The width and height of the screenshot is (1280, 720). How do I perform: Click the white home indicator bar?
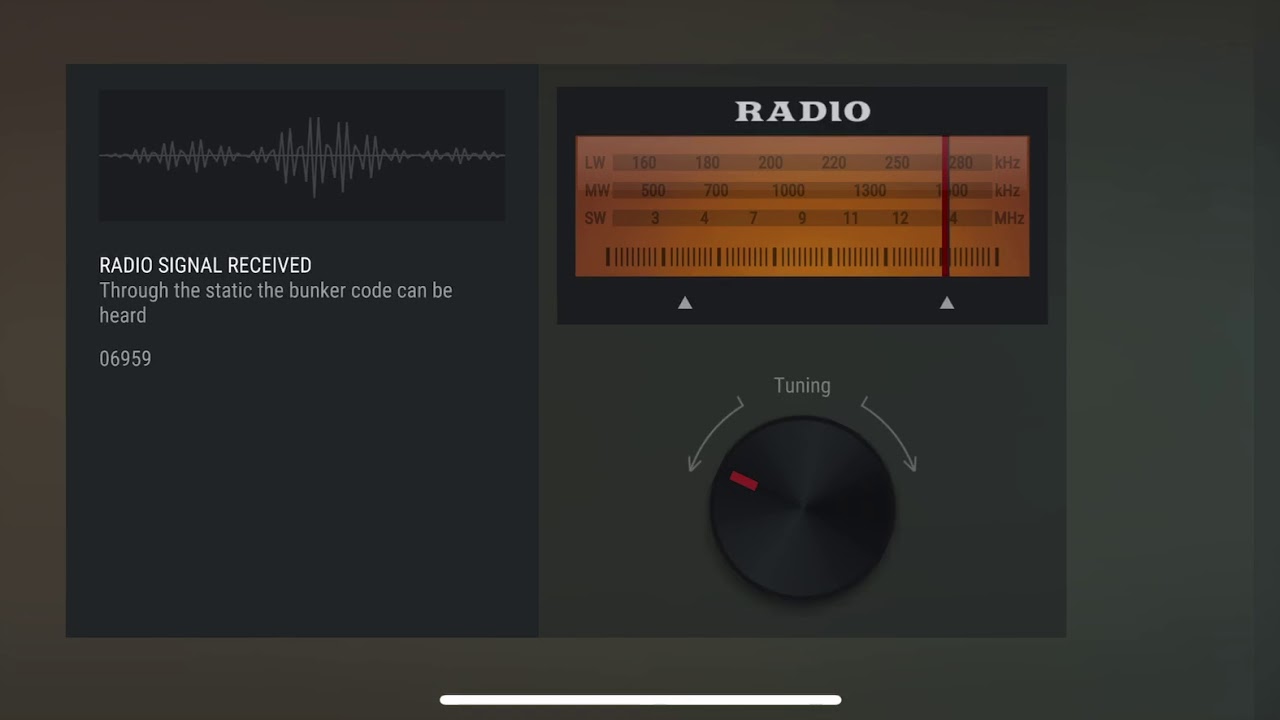coord(640,700)
